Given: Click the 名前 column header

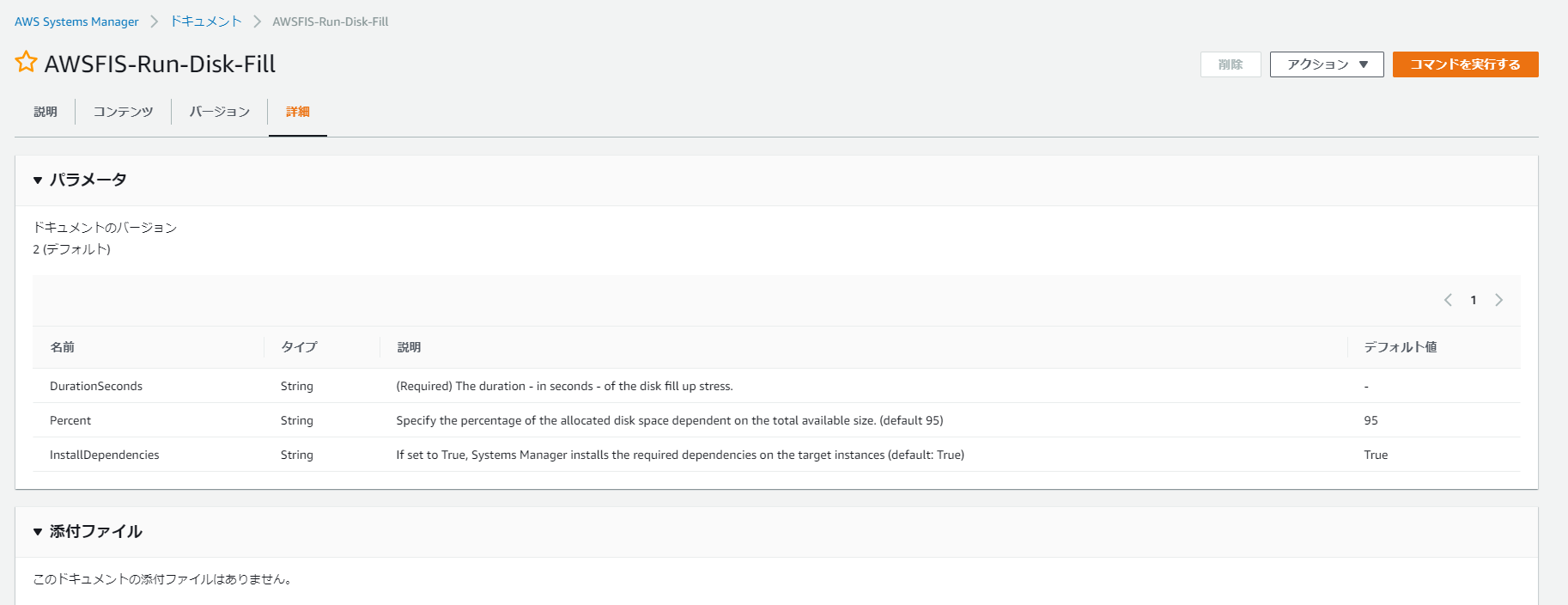Looking at the screenshot, I should click(x=62, y=347).
